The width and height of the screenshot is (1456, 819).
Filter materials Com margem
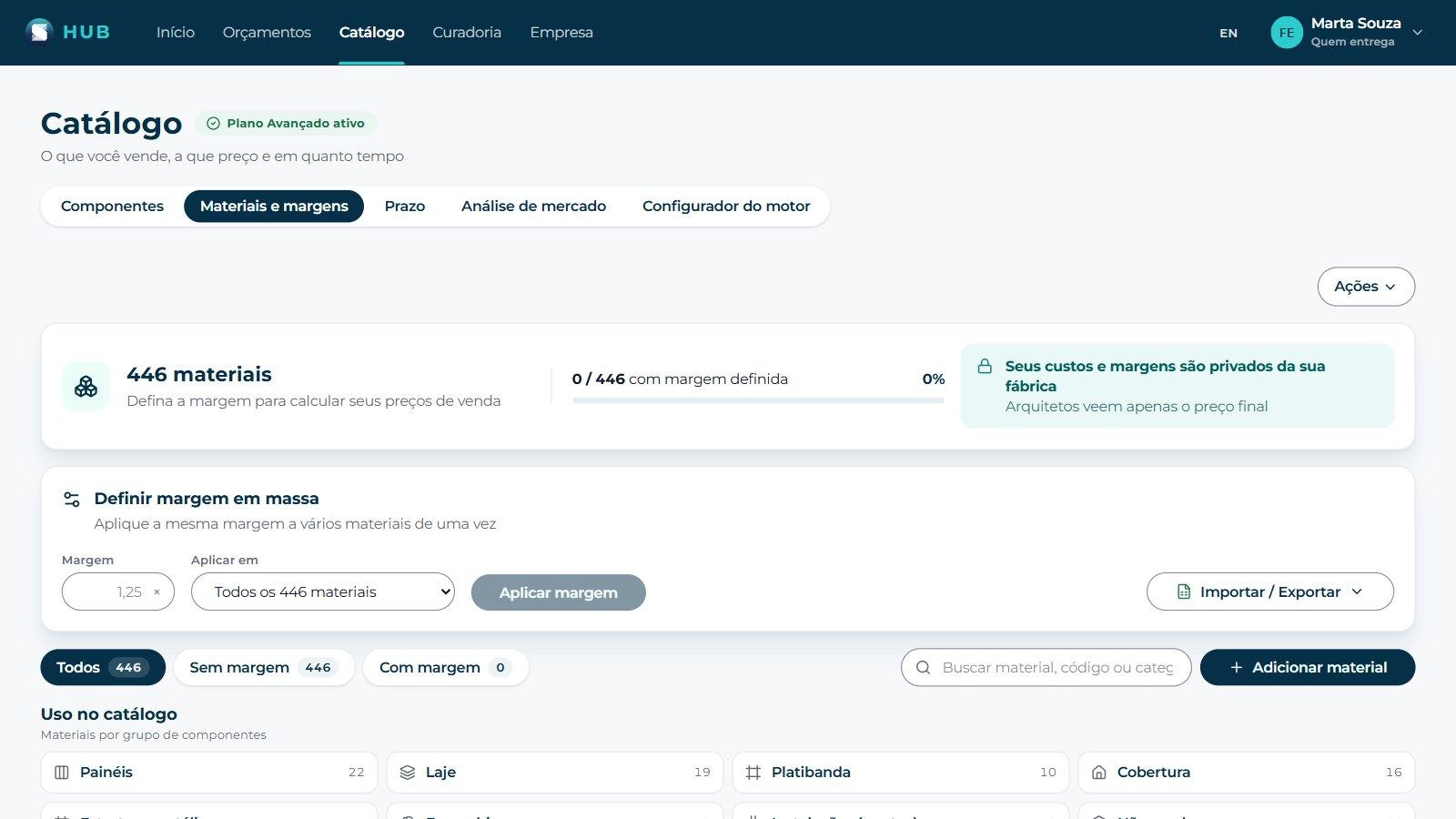coord(446,667)
